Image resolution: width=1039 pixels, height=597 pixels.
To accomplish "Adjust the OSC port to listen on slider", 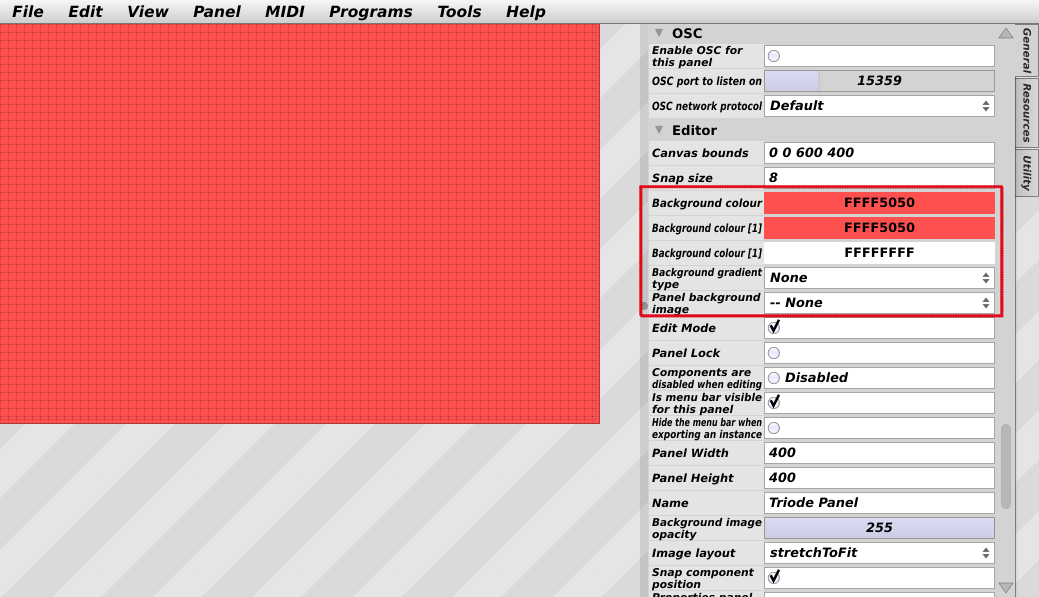I will point(879,81).
